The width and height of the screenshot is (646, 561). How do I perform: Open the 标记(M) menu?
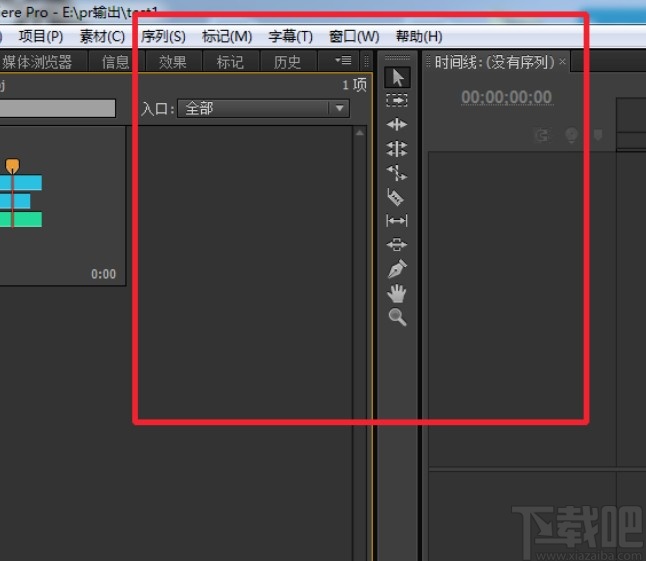pyautogui.click(x=227, y=37)
